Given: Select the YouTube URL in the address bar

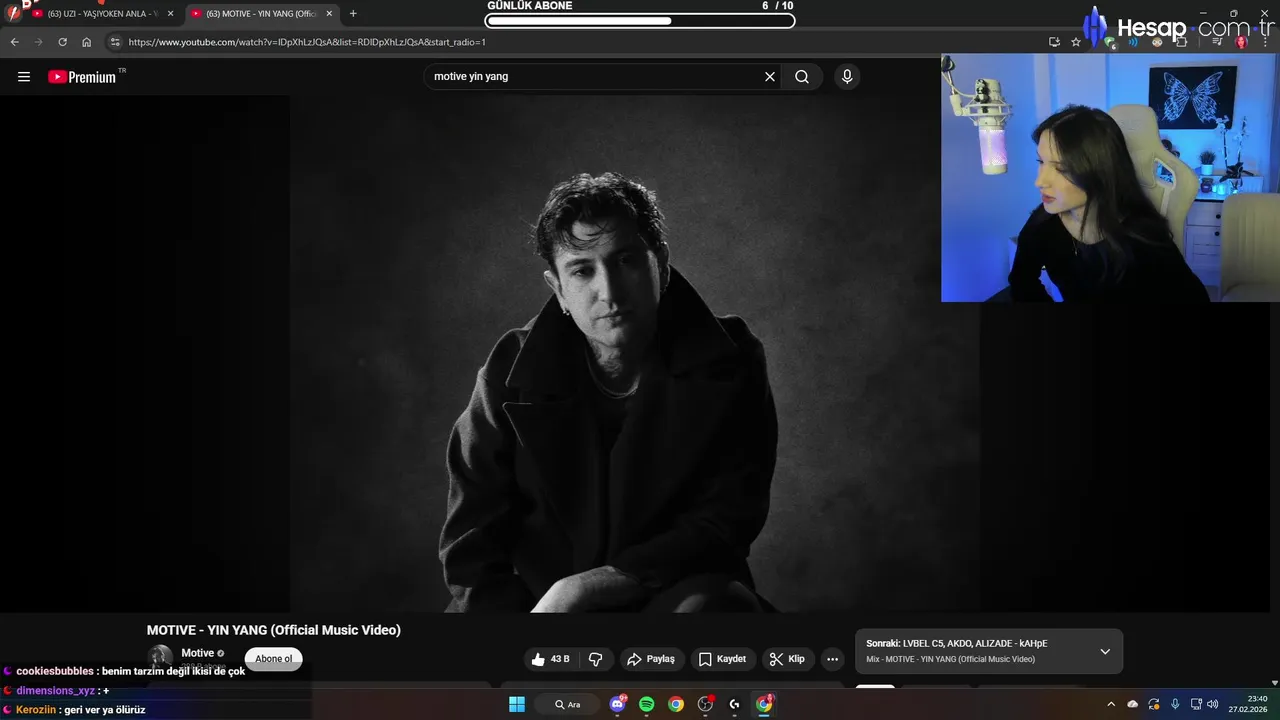Looking at the screenshot, I should (x=307, y=43).
